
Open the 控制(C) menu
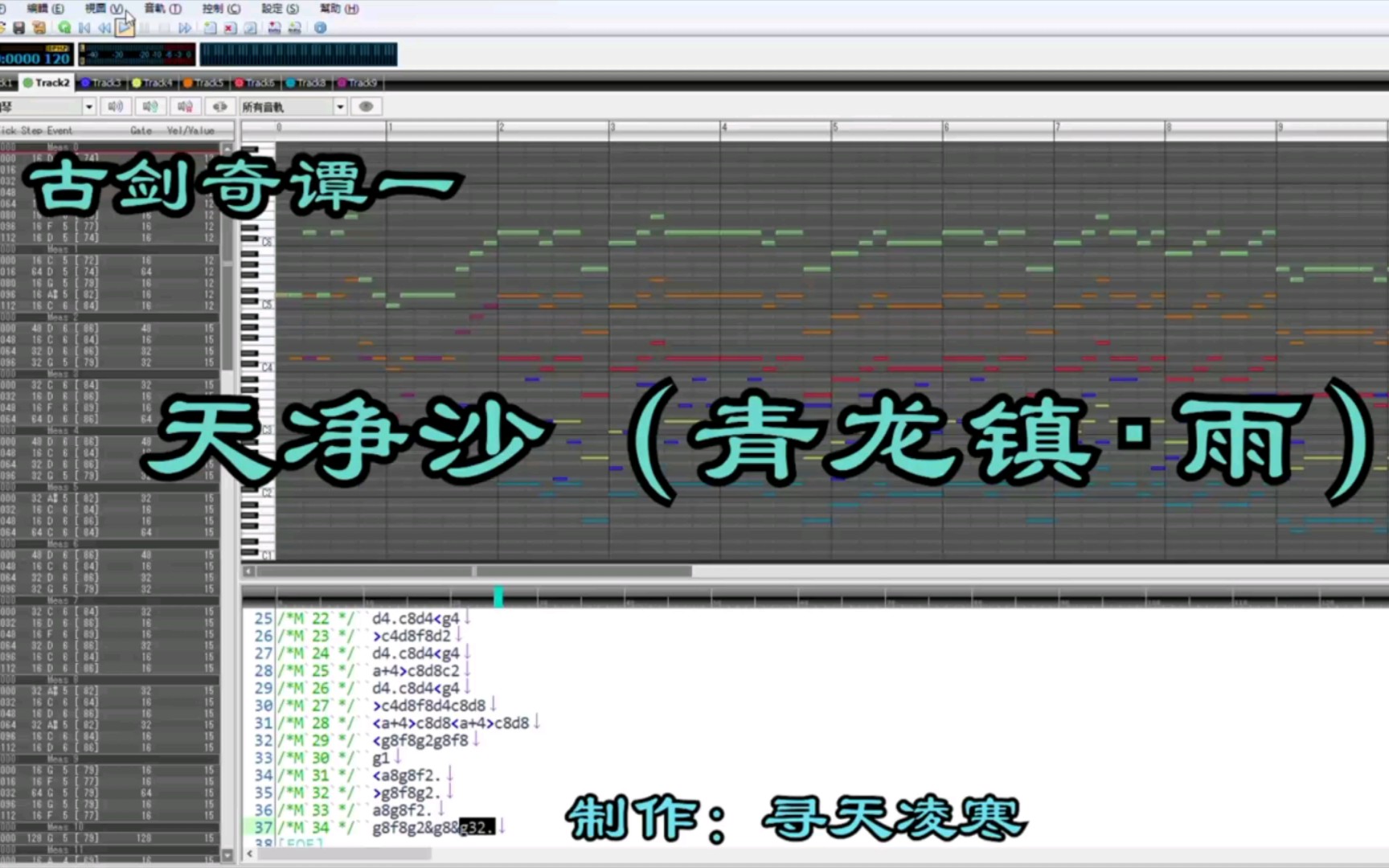(x=221, y=8)
